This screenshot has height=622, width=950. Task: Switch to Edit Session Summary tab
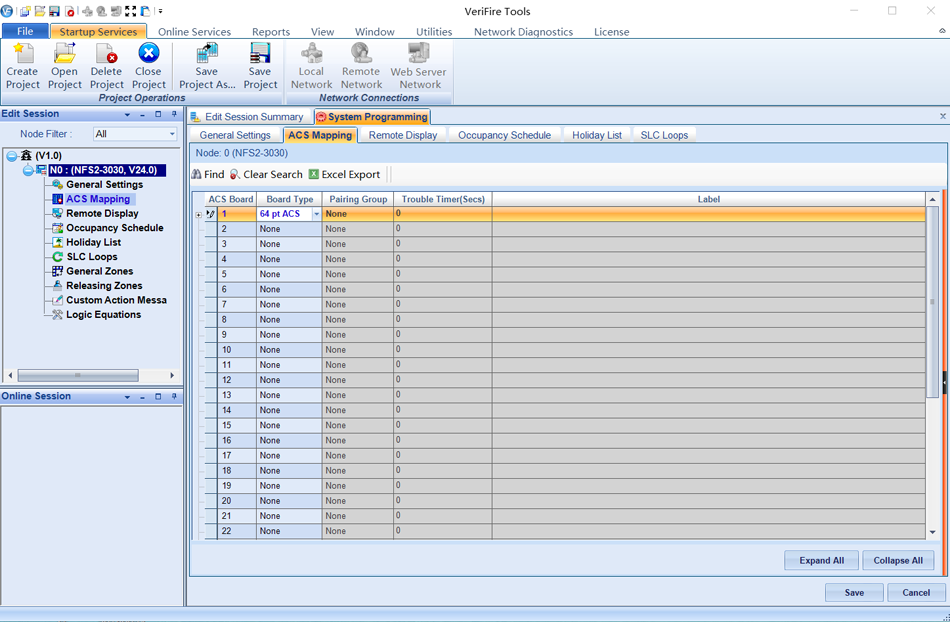(247, 117)
